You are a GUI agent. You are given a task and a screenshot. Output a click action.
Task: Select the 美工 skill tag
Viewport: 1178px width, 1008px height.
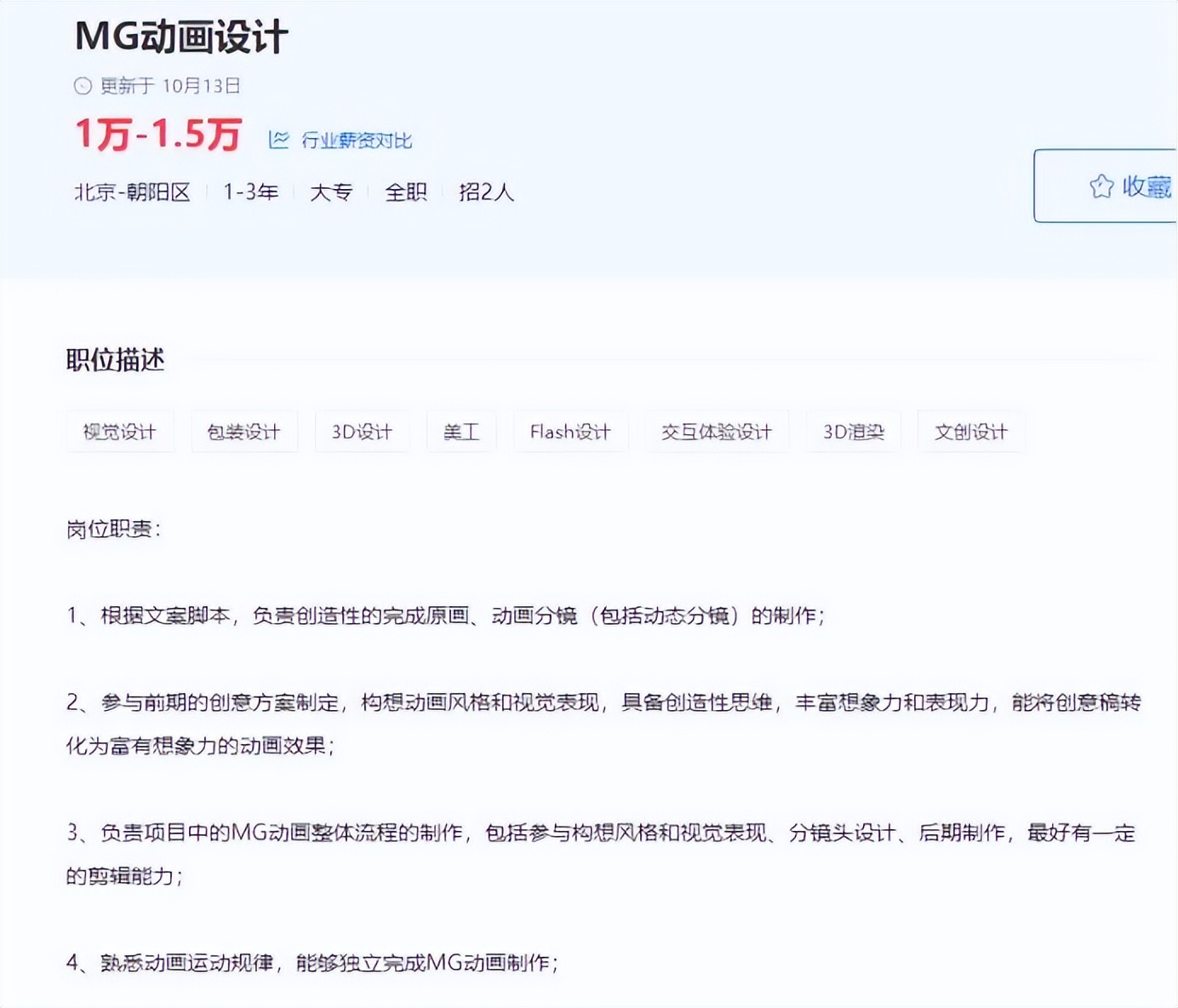[x=460, y=432]
